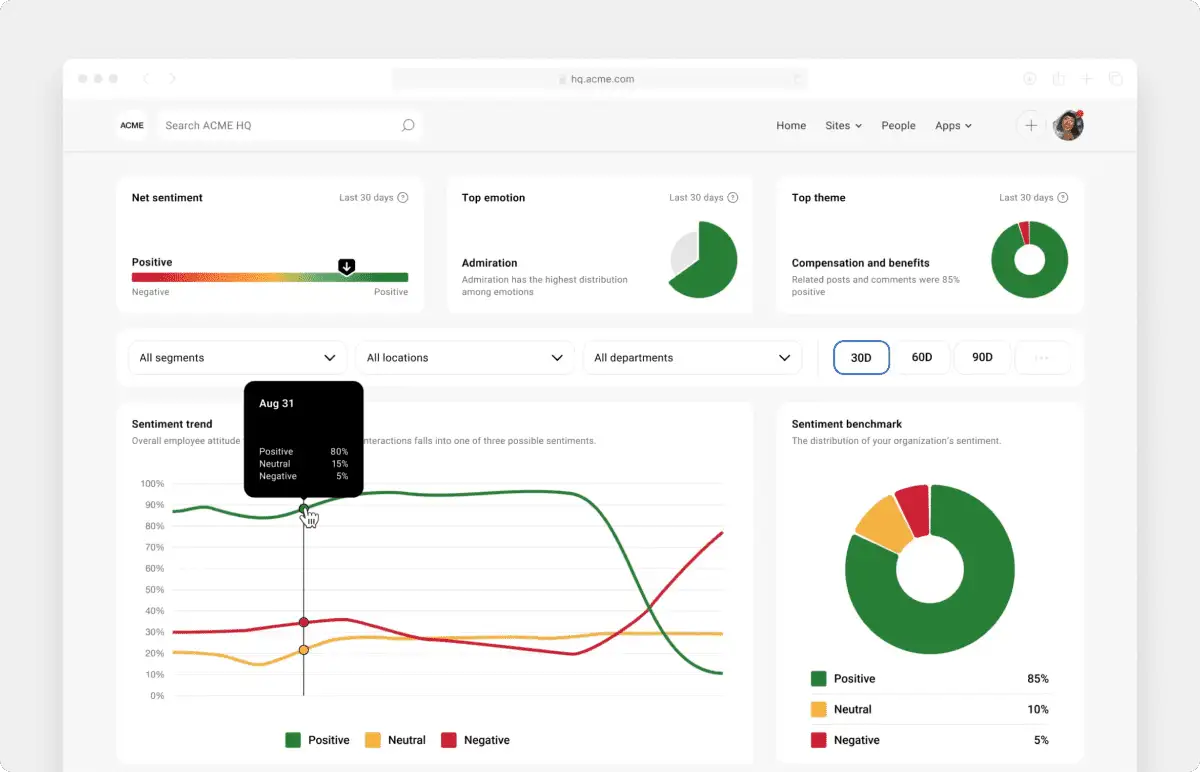
Task: Open the Apps menu
Action: pyautogui.click(x=953, y=126)
